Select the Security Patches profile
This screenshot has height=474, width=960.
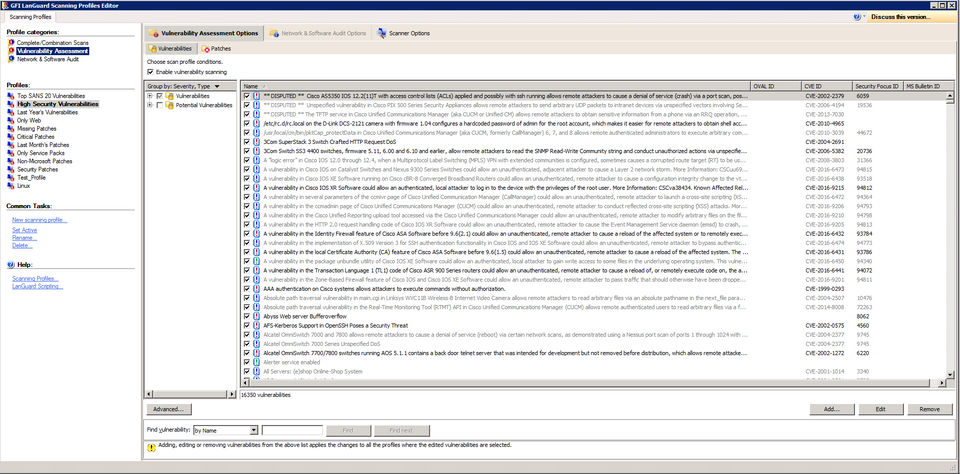click(x=38, y=169)
